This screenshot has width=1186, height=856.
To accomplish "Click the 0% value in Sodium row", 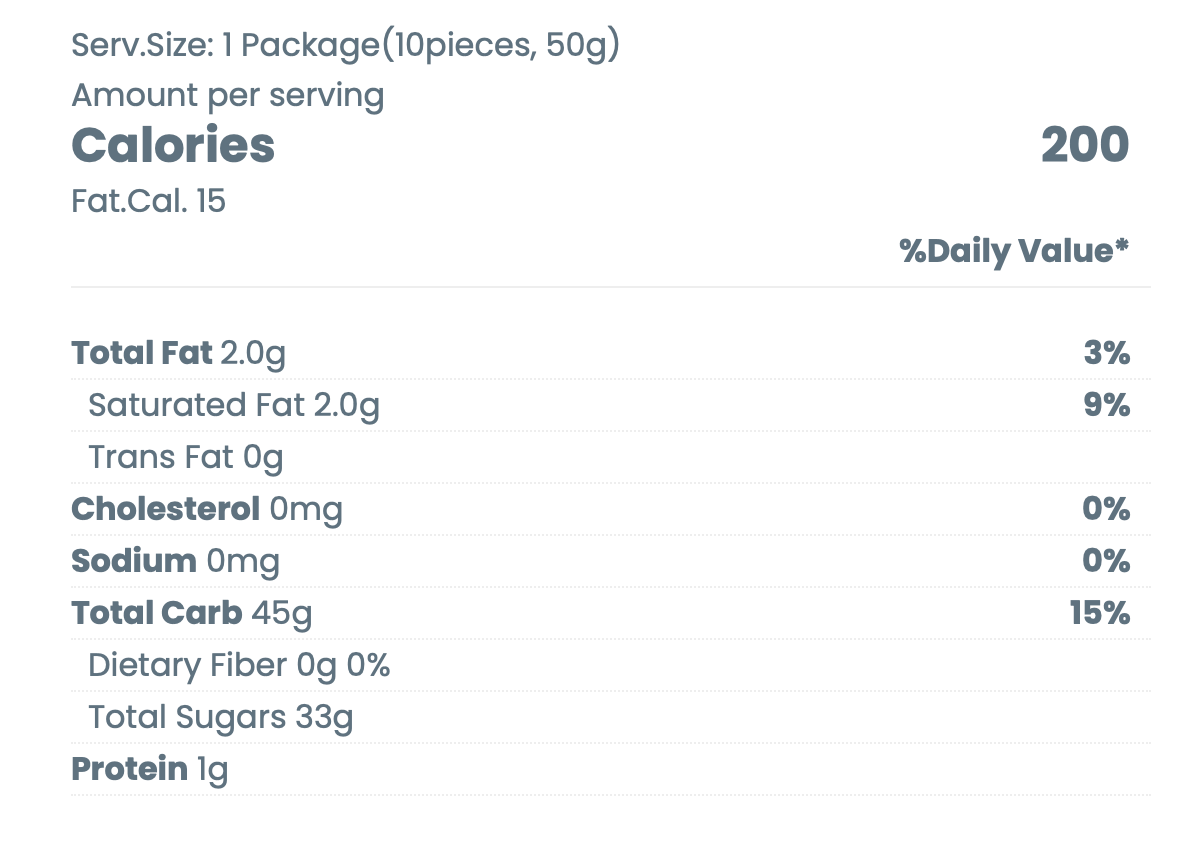I will 1107,561.
